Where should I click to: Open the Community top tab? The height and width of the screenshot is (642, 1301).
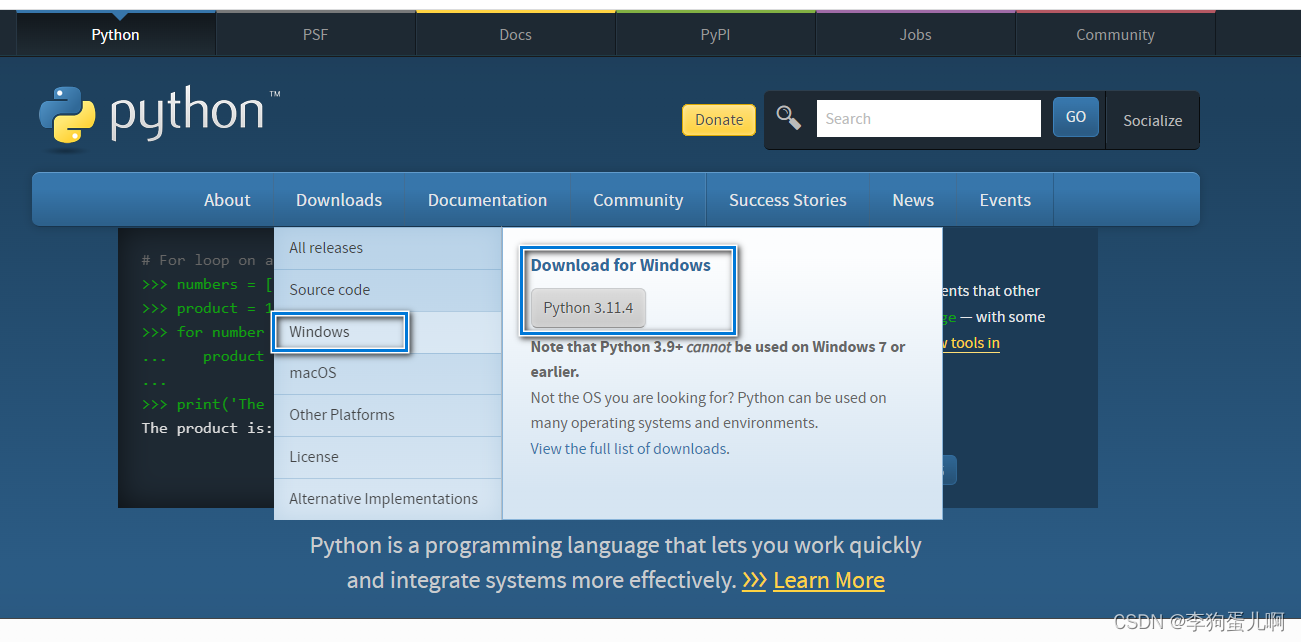click(1116, 34)
